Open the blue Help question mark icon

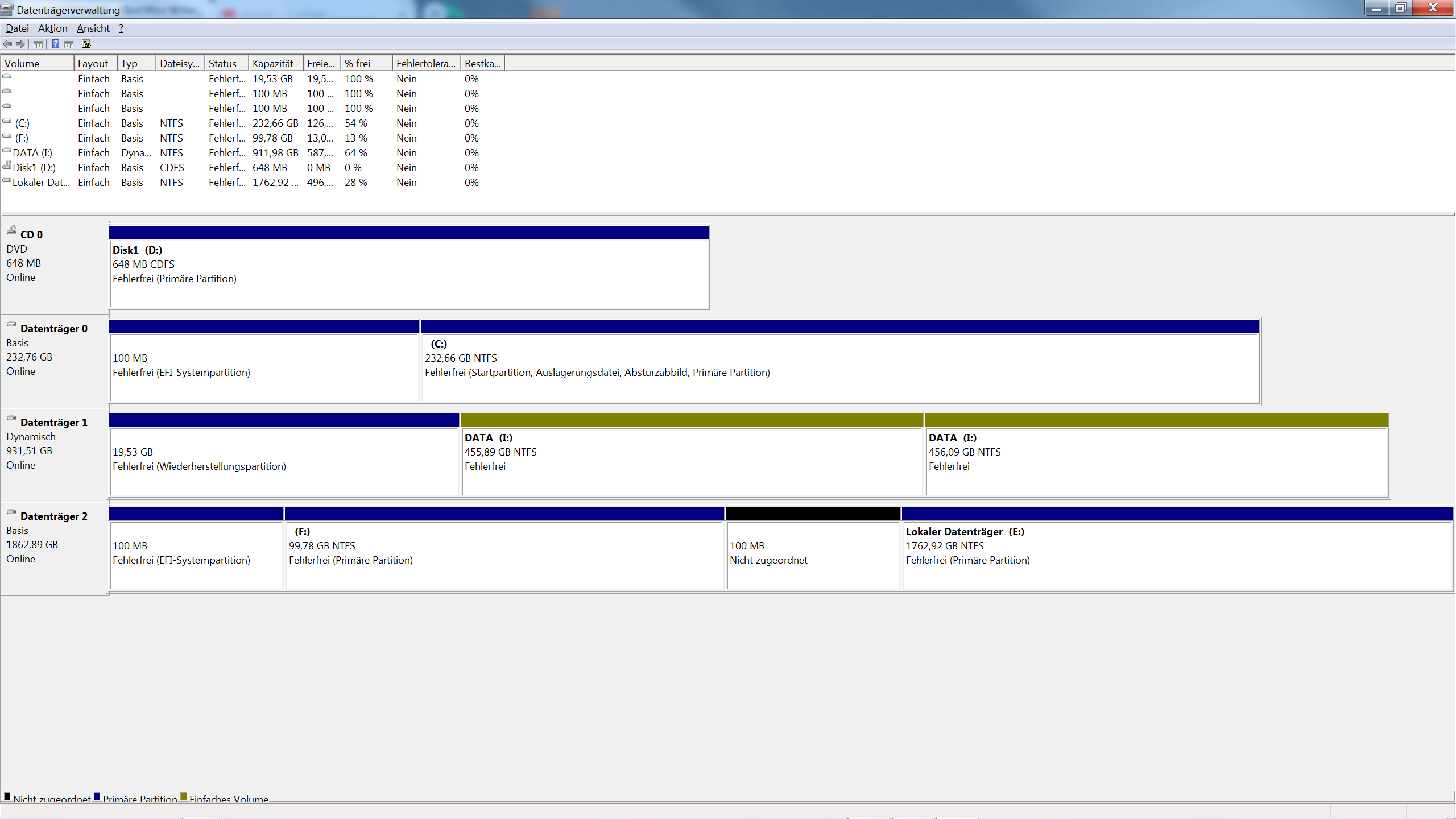click(55, 44)
